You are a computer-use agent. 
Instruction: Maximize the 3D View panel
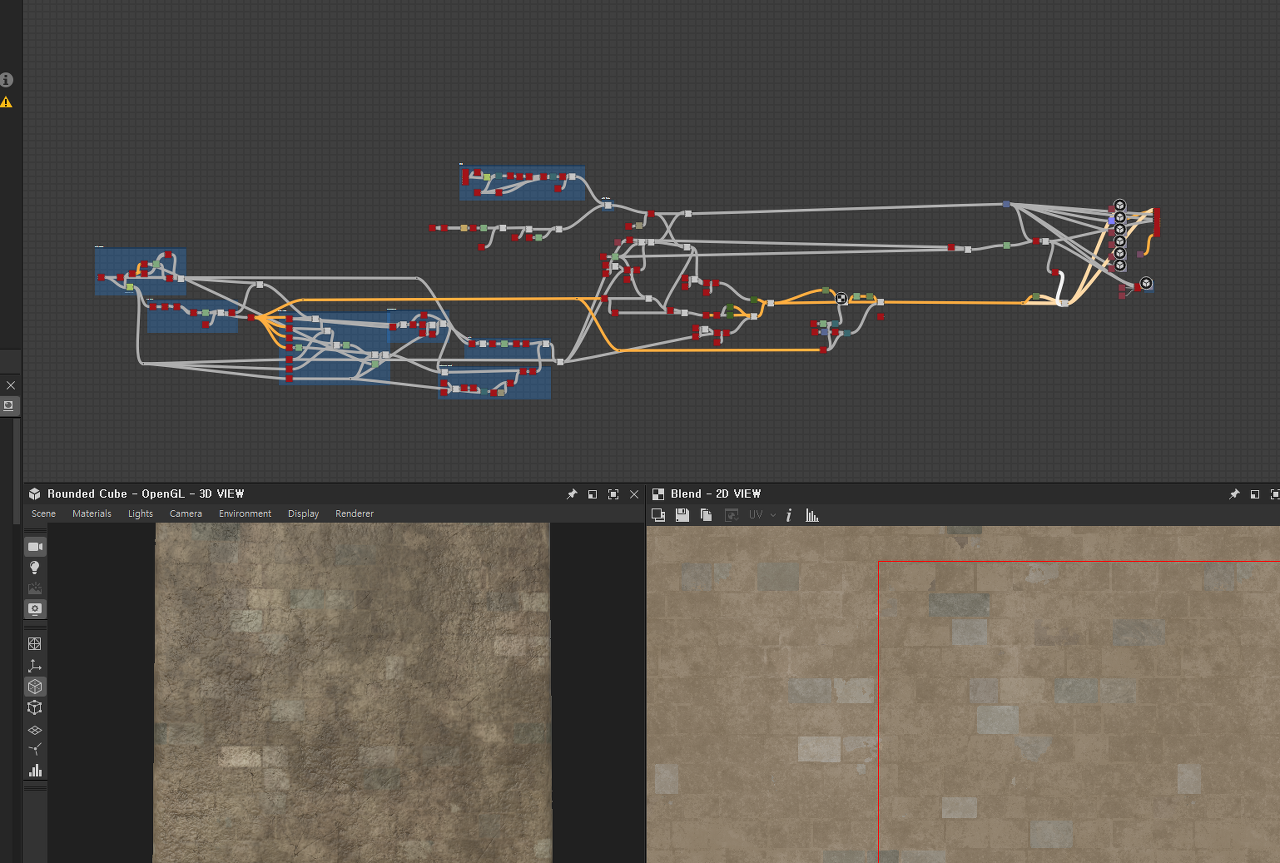(x=613, y=494)
